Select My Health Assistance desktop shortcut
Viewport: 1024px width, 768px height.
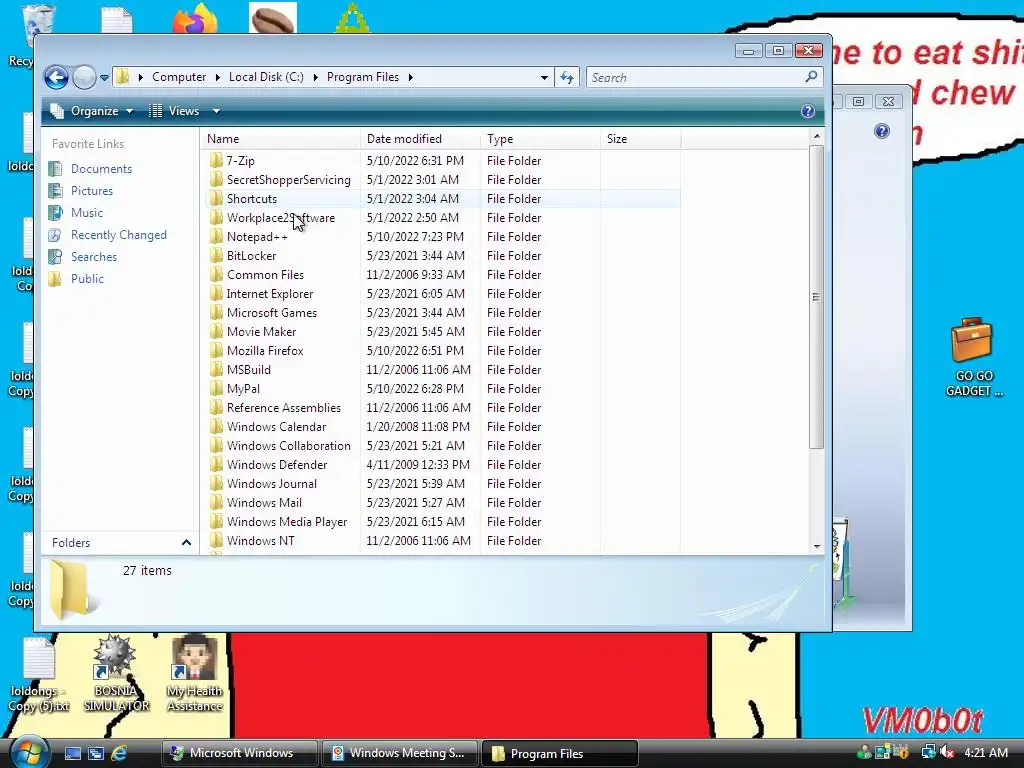(x=194, y=674)
